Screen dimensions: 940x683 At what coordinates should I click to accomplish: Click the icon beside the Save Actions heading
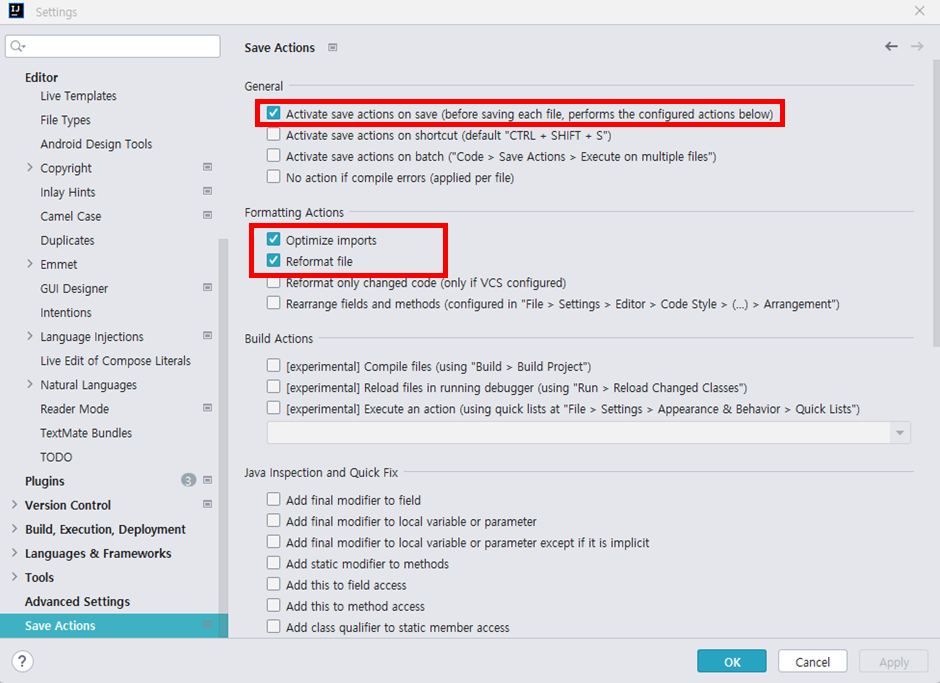coord(331,47)
